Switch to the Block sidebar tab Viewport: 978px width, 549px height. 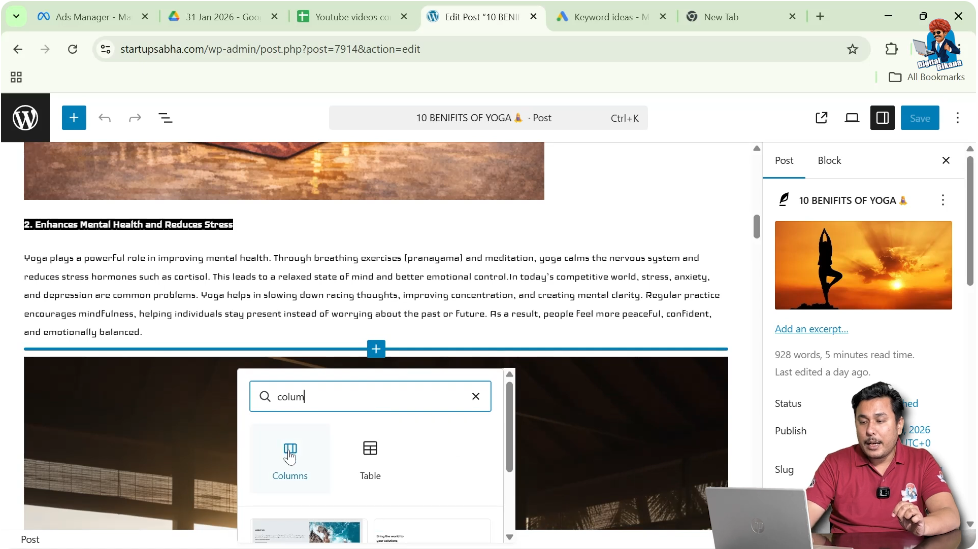click(x=829, y=160)
